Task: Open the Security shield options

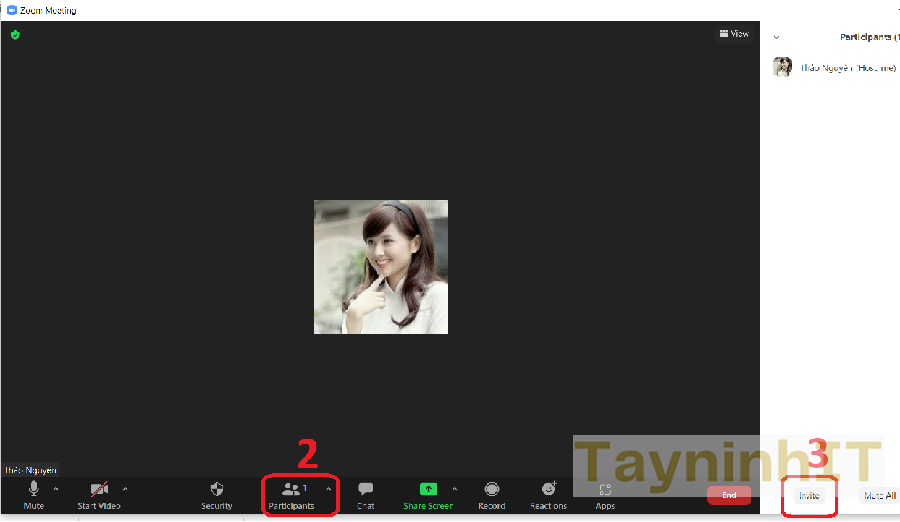Action: pos(217,490)
